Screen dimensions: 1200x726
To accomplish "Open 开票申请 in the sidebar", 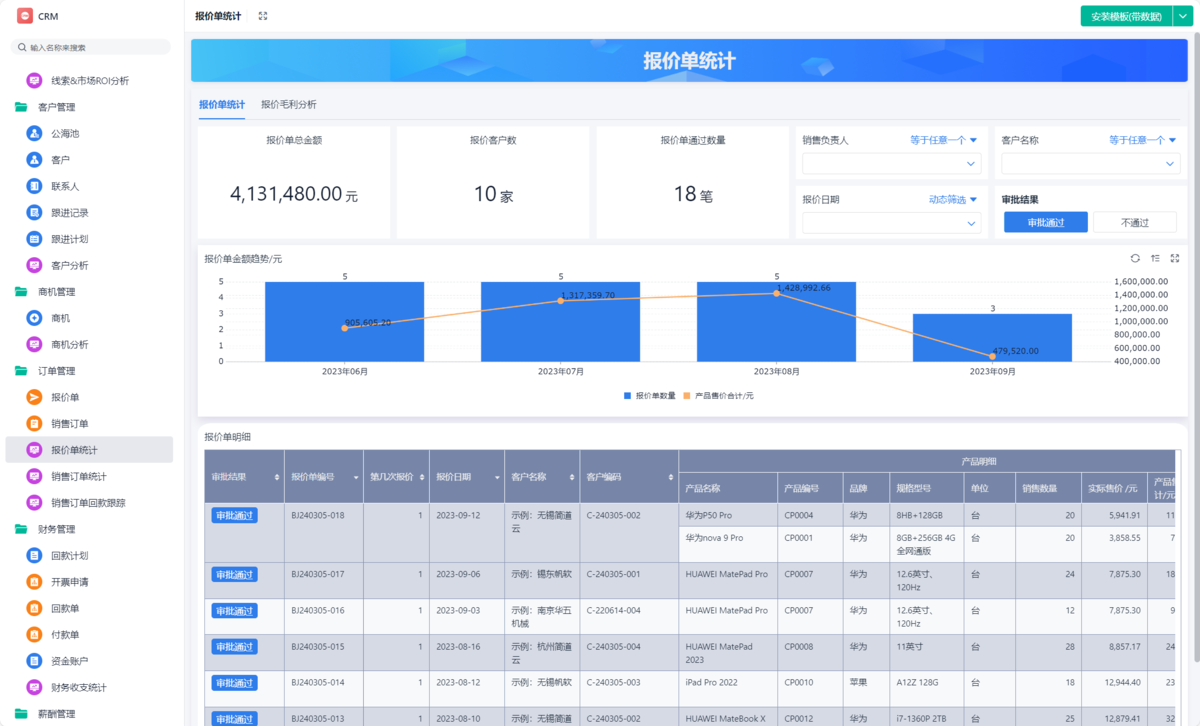I will 90,582.
